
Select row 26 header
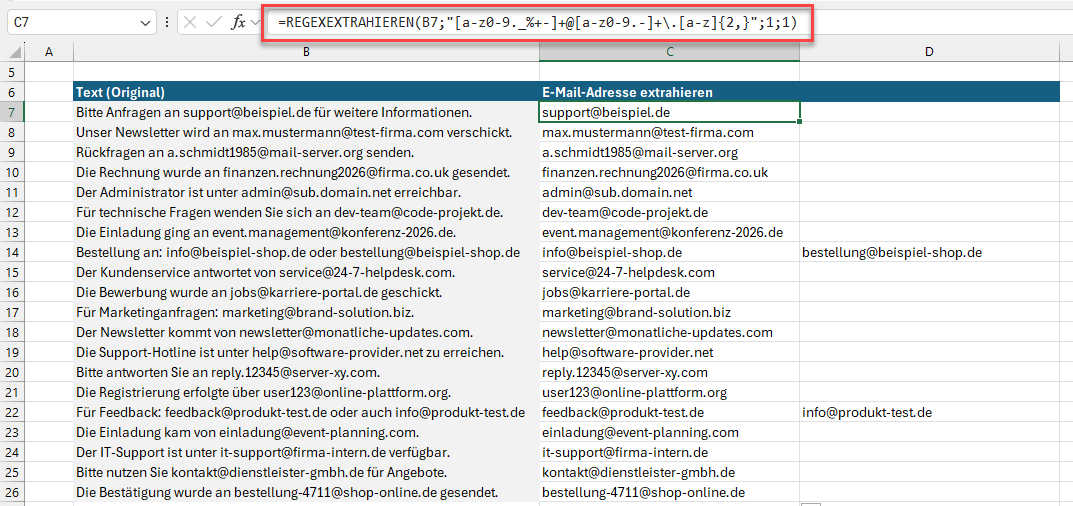(11, 492)
